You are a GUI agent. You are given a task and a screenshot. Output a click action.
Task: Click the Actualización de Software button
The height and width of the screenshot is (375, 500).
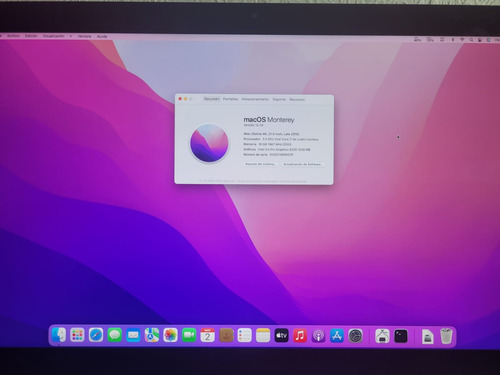(x=302, y=164)
